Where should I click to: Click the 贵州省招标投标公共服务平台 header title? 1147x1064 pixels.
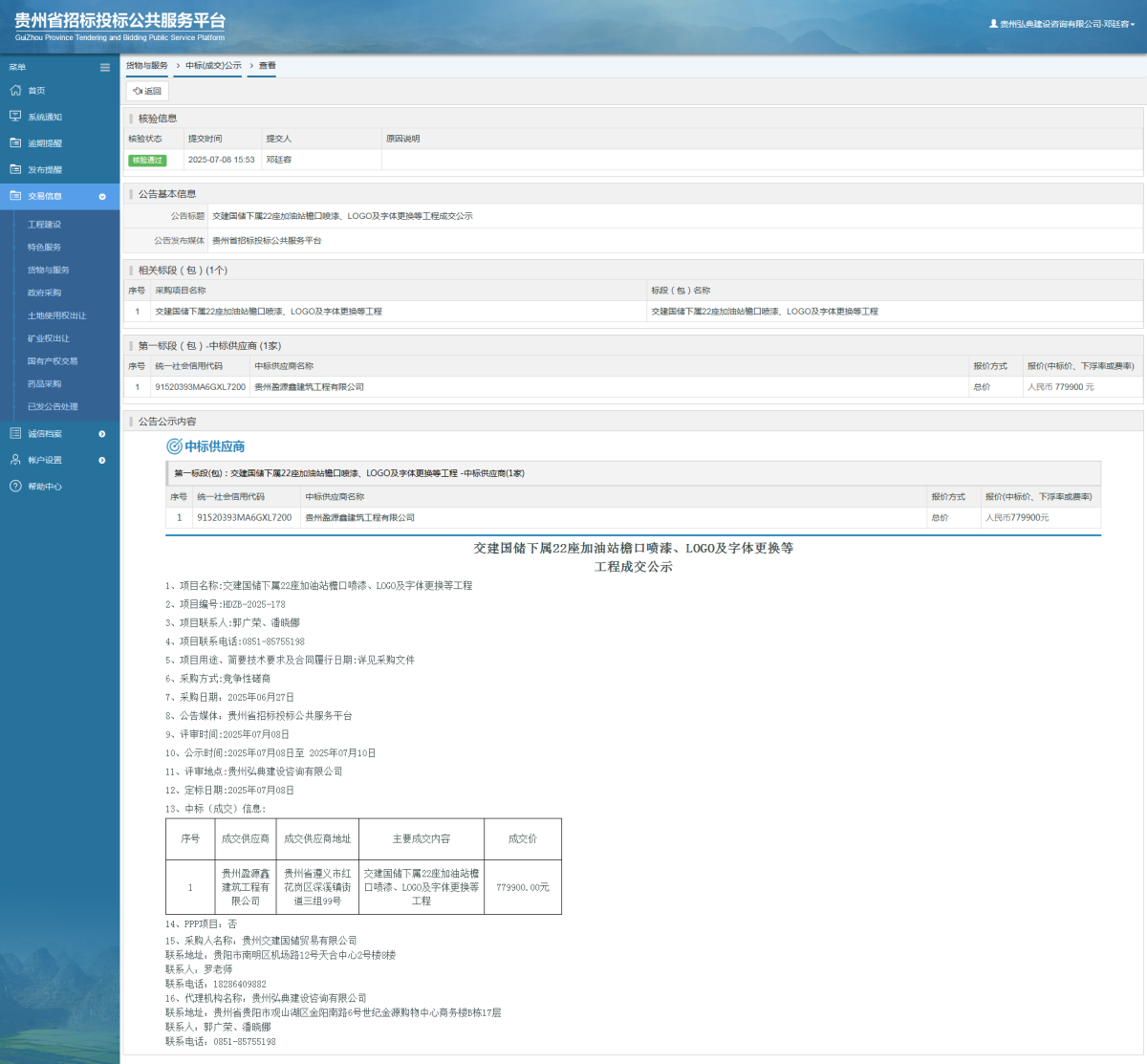click(x=120, y=21)
